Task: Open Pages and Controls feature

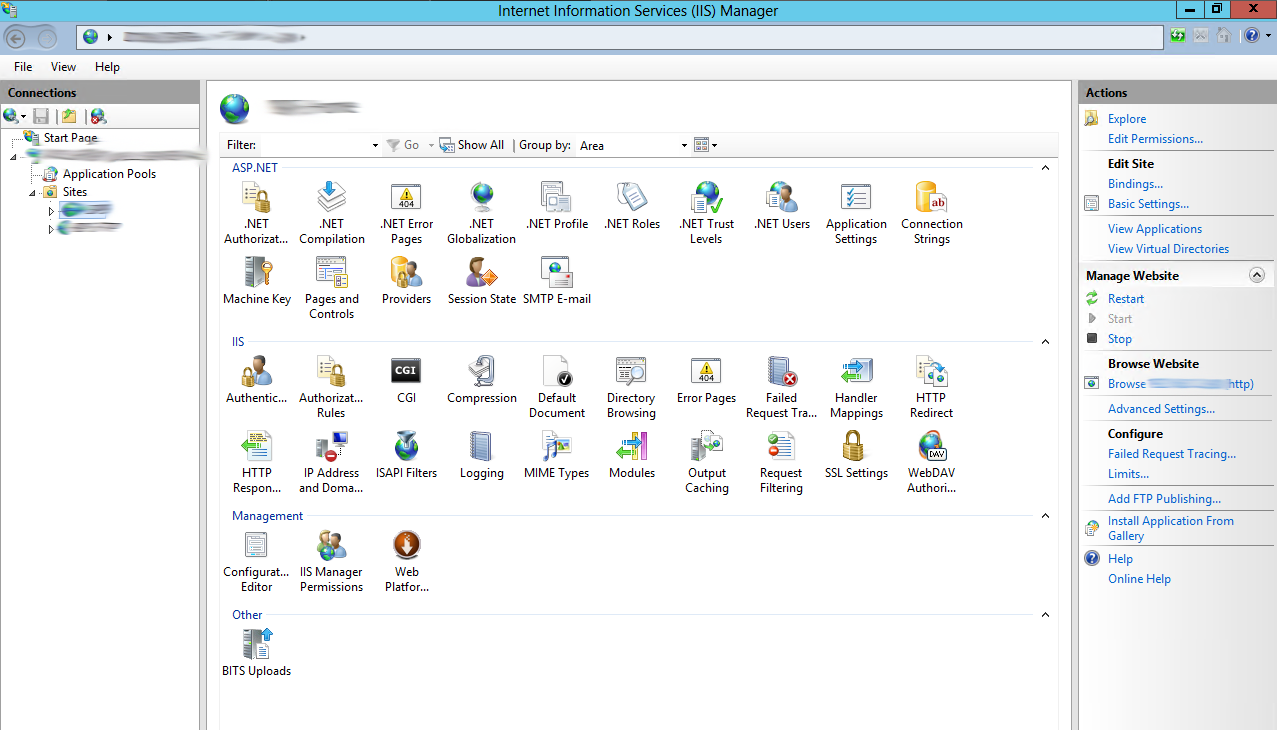Action: point(331,288)
